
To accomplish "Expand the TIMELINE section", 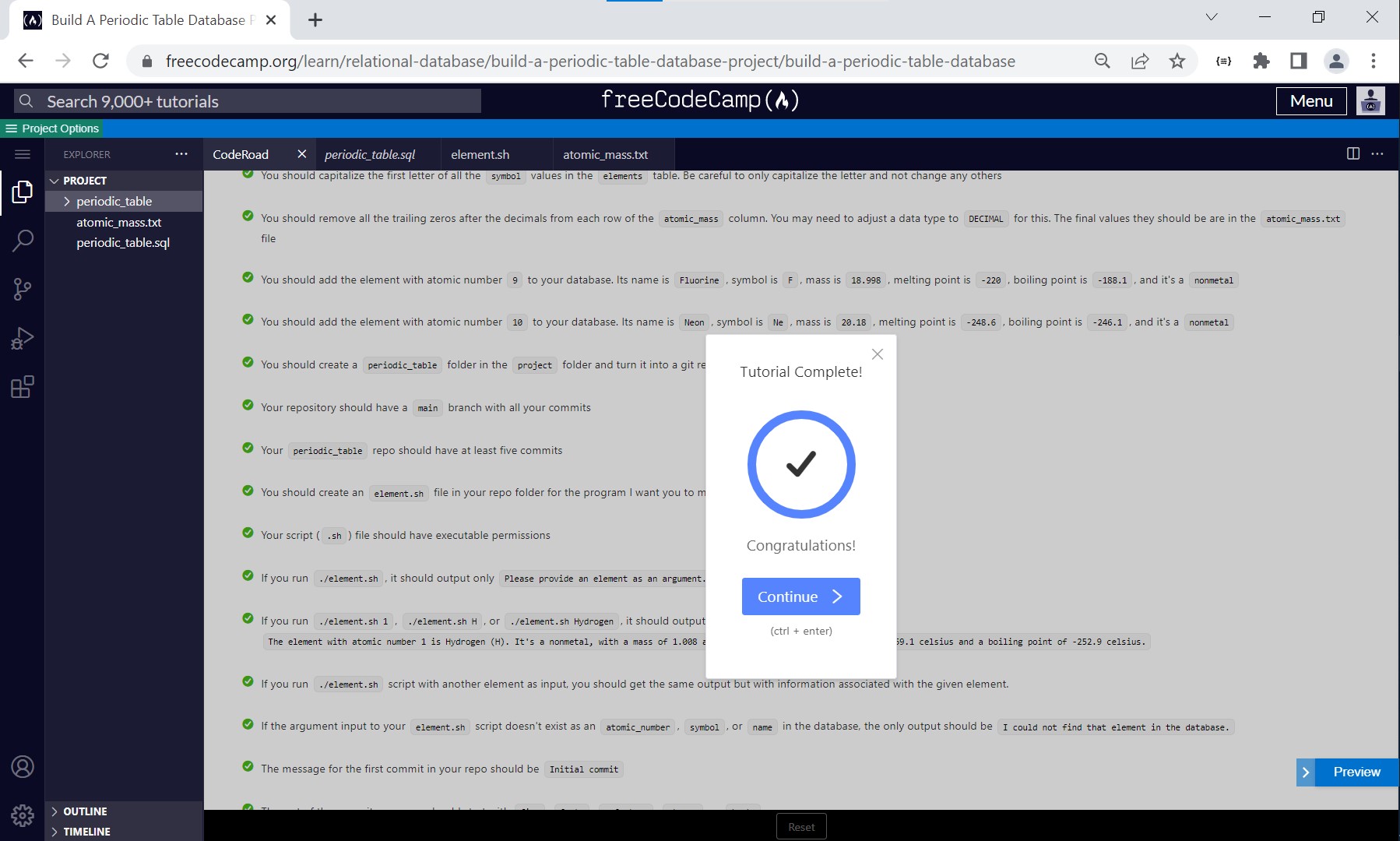I will tap(124, 832).
